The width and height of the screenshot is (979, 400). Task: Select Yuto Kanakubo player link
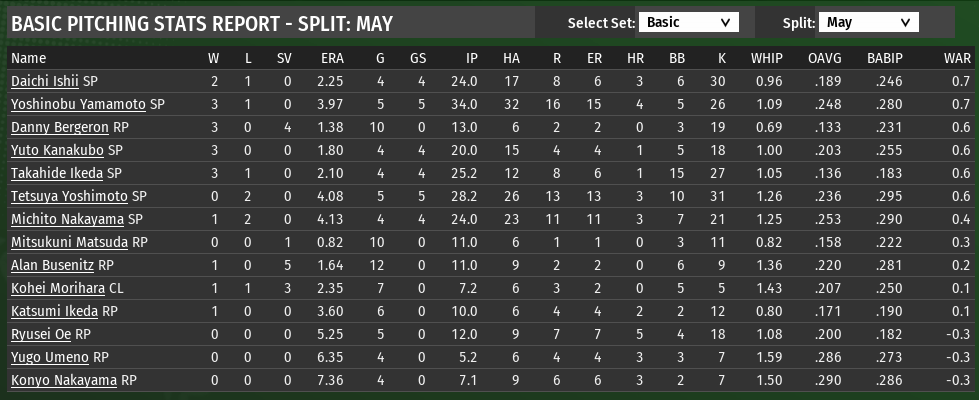pyautogui.click(x=57, y=150)
